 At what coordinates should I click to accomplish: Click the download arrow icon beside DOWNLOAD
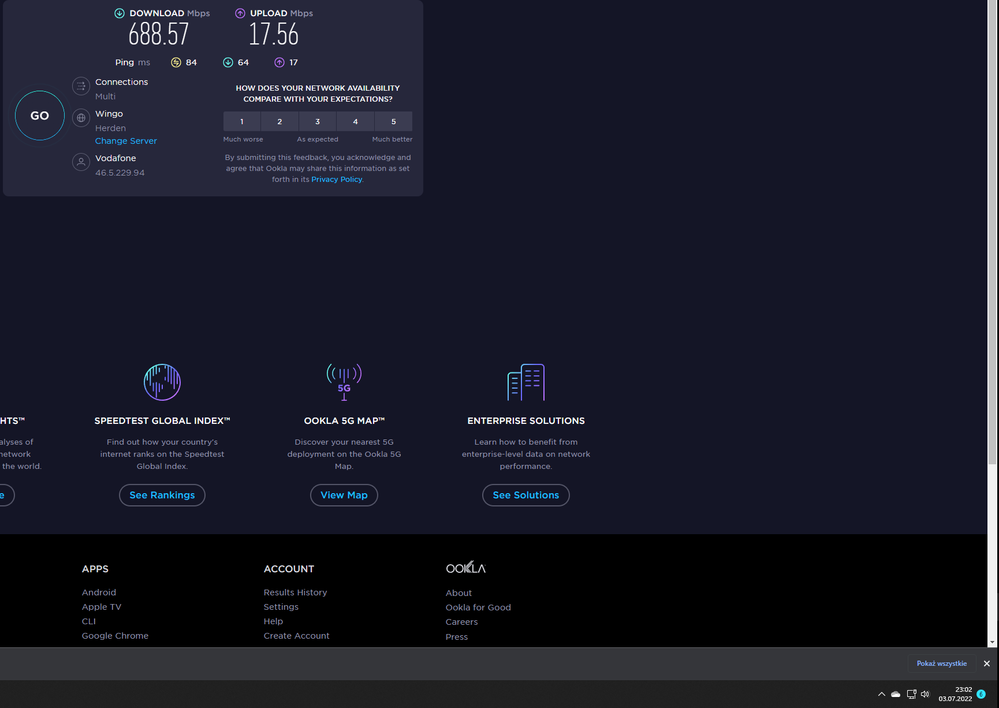(x=119, y=13)
